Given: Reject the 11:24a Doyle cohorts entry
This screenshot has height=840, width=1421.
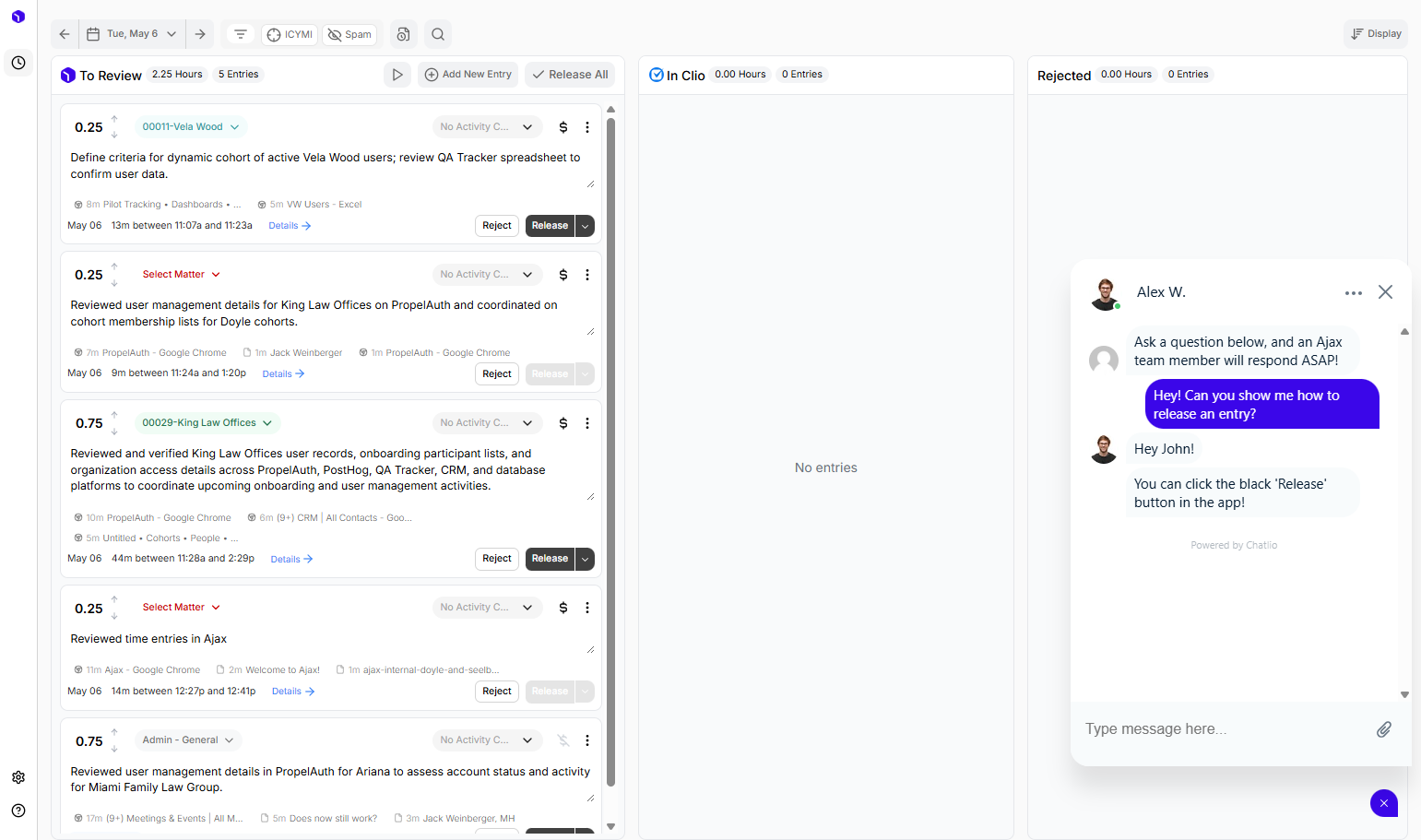Looking at the screenshot, I should pos(497,374).
